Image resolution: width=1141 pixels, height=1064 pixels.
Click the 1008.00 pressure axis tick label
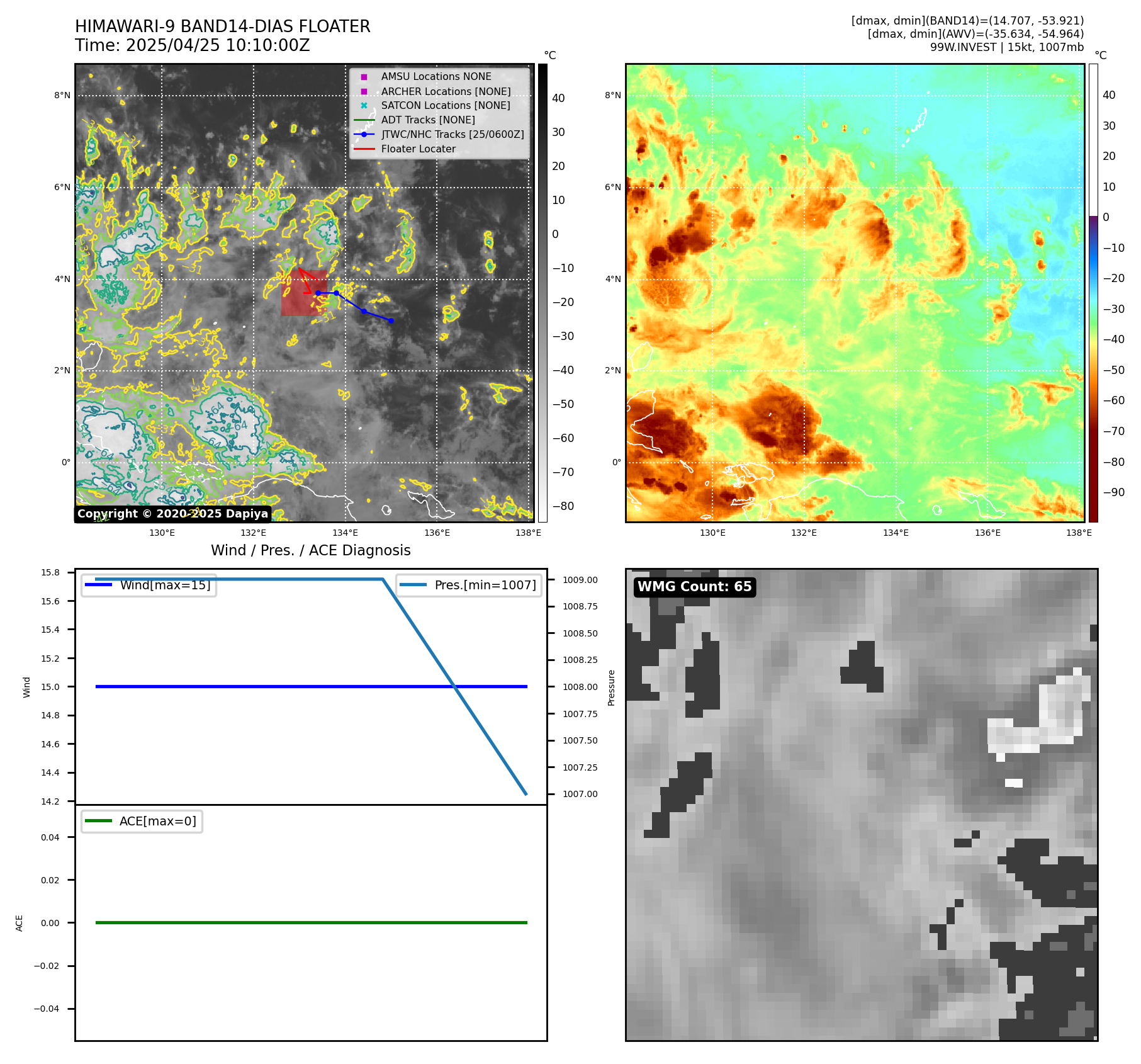pyautogui.click(x=580, y=687)
